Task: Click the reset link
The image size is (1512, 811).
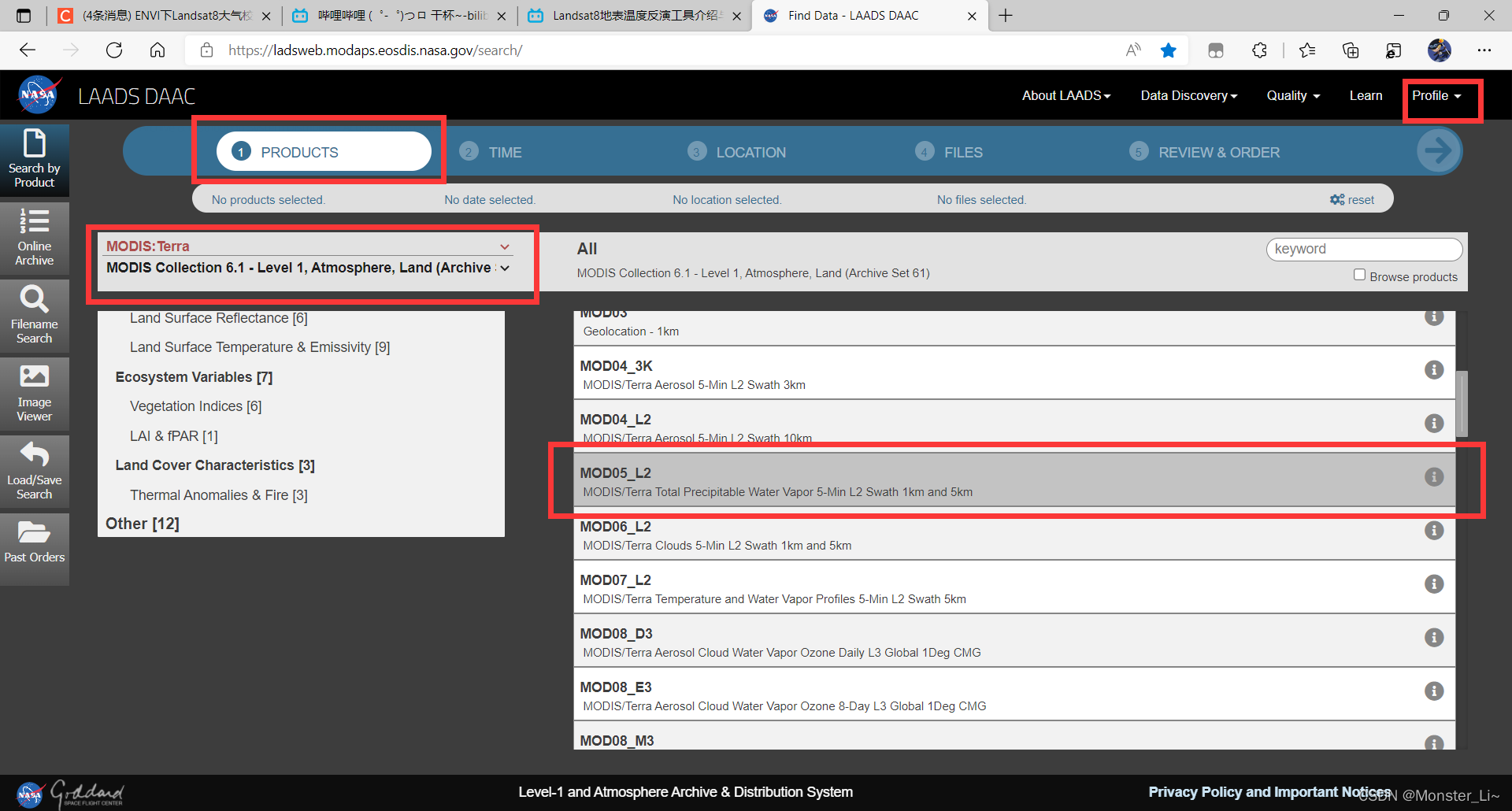Action: tap(1352, 200)
